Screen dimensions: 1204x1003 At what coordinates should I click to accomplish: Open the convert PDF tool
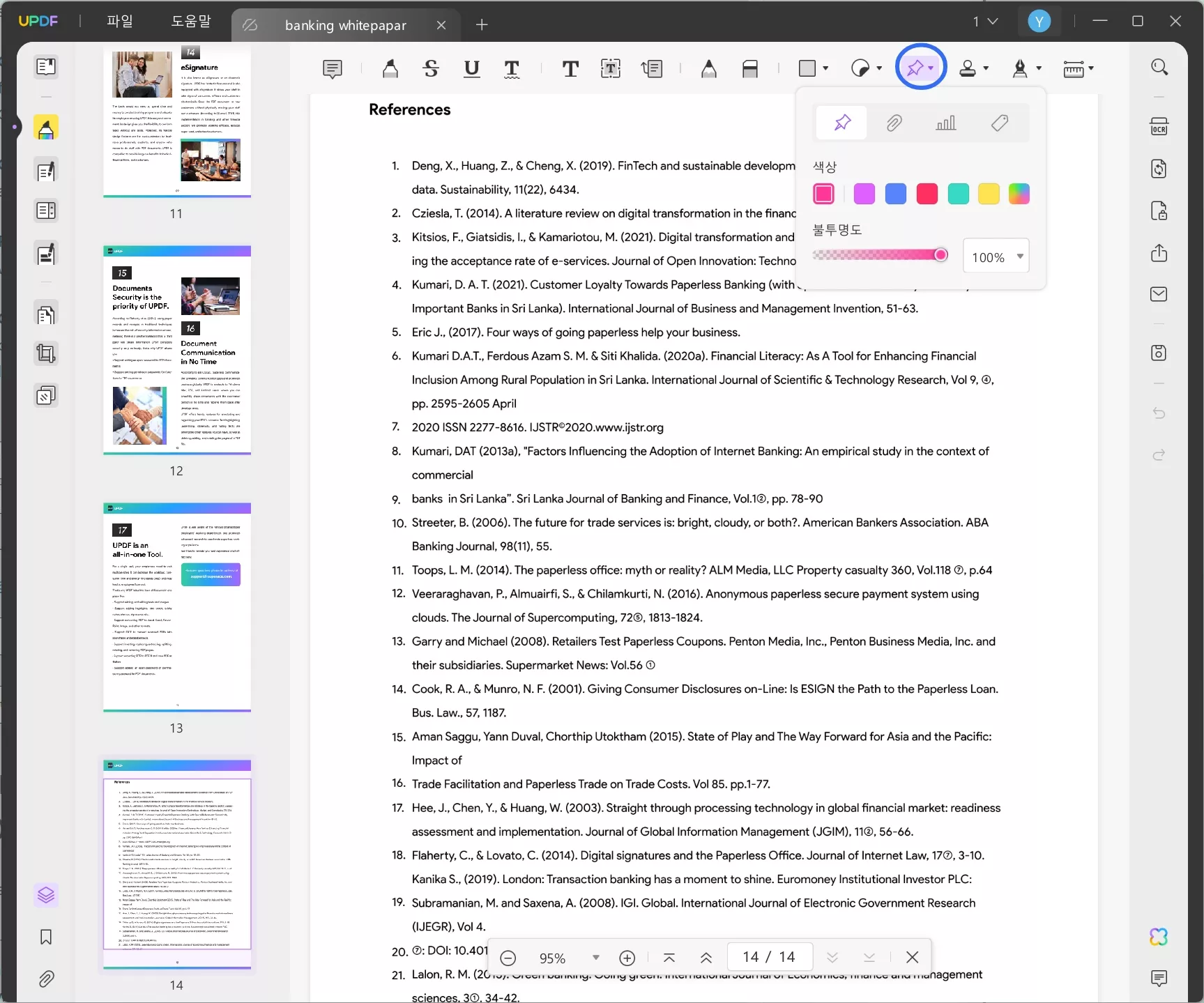(1159, 169)
